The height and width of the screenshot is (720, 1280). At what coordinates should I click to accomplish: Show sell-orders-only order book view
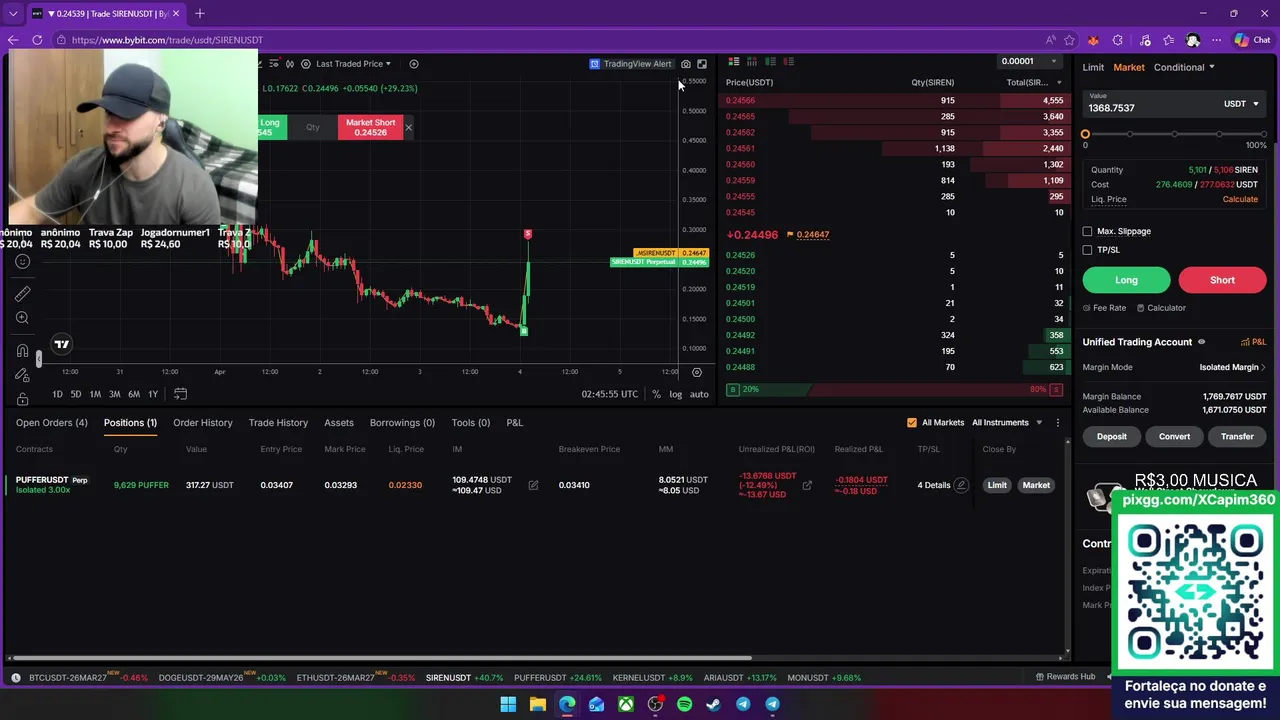(x=789, y=62)
